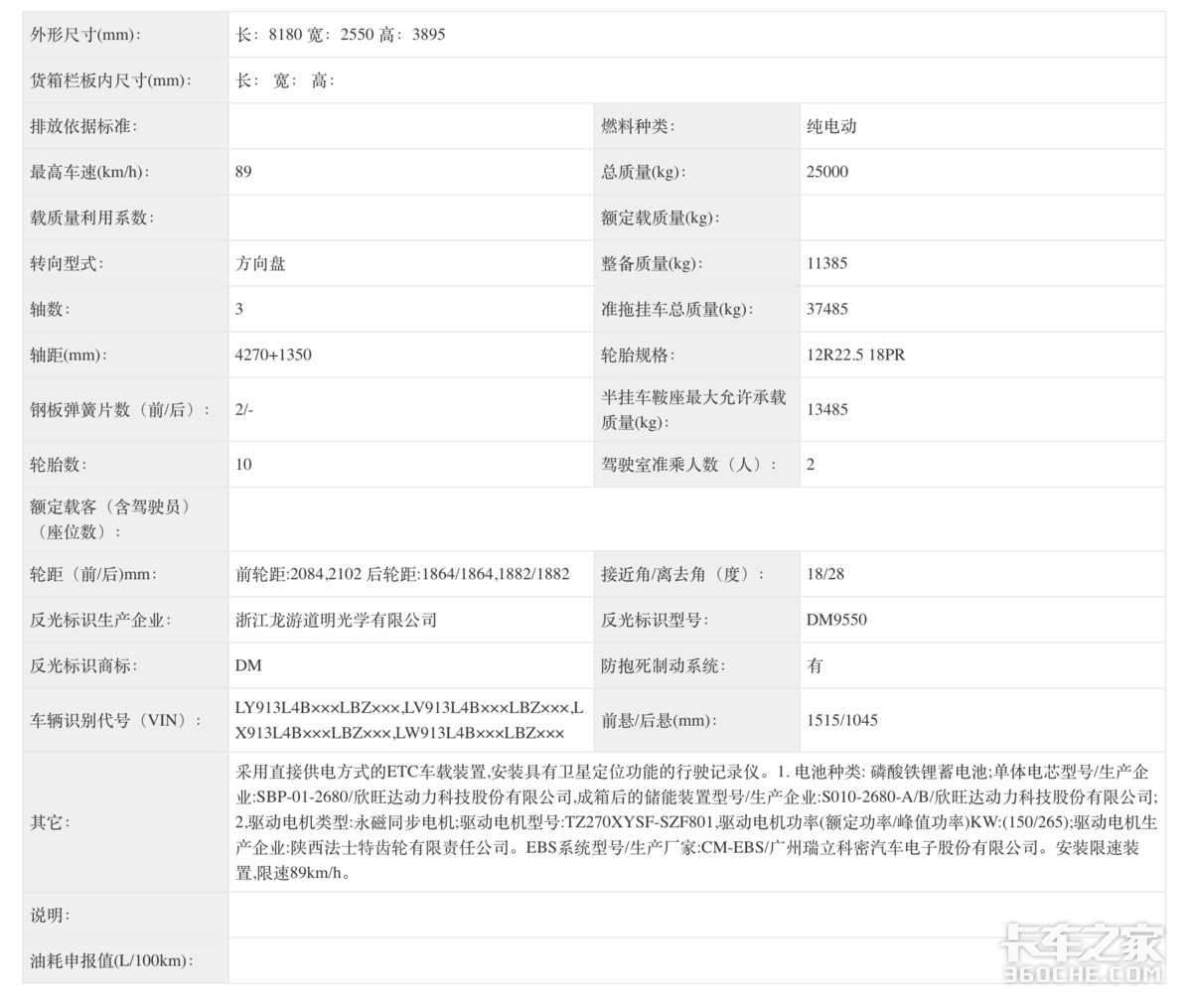
Task: Select the 轴距 value 4270+1350
Action: pos(273,355)
